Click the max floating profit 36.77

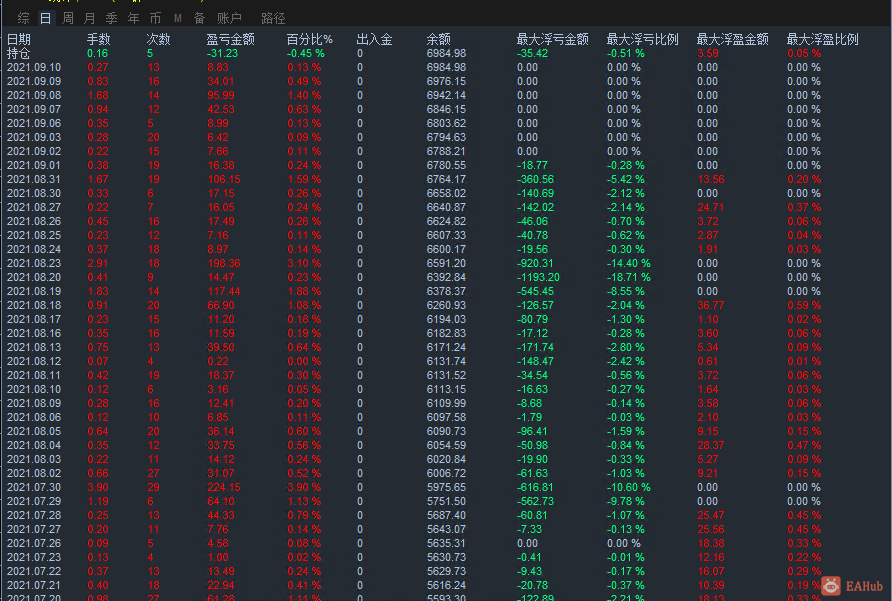pos(711,306)
